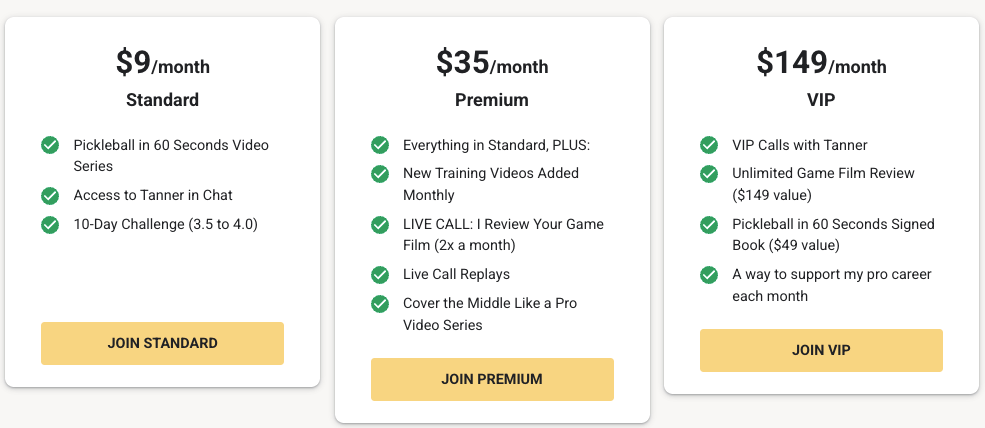Click checkmark icon next to Cover the Middle Like a Pro
The image size is (985, 428).
pyautogui.click(x=379, y=304)
